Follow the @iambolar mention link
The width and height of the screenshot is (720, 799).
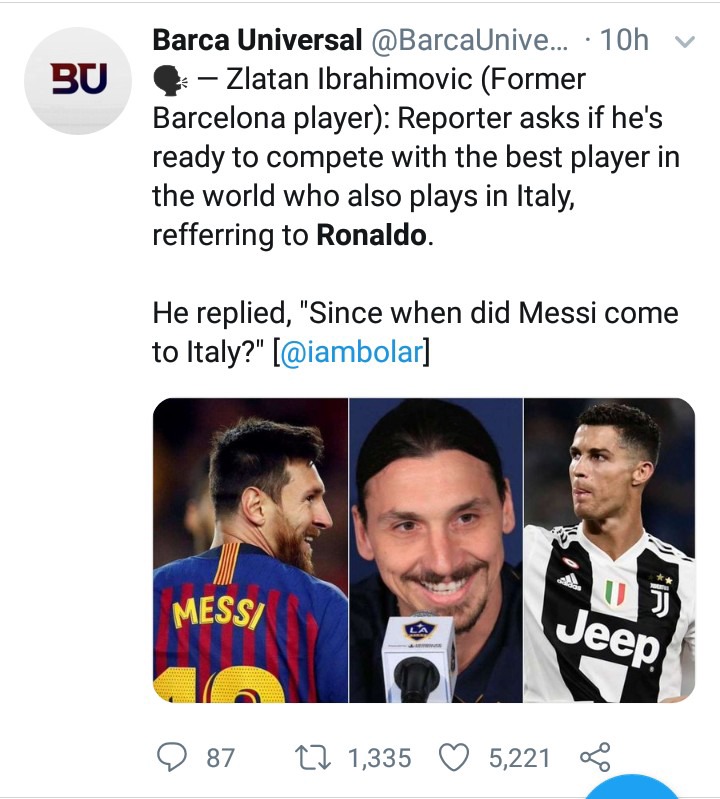[352, 352]
